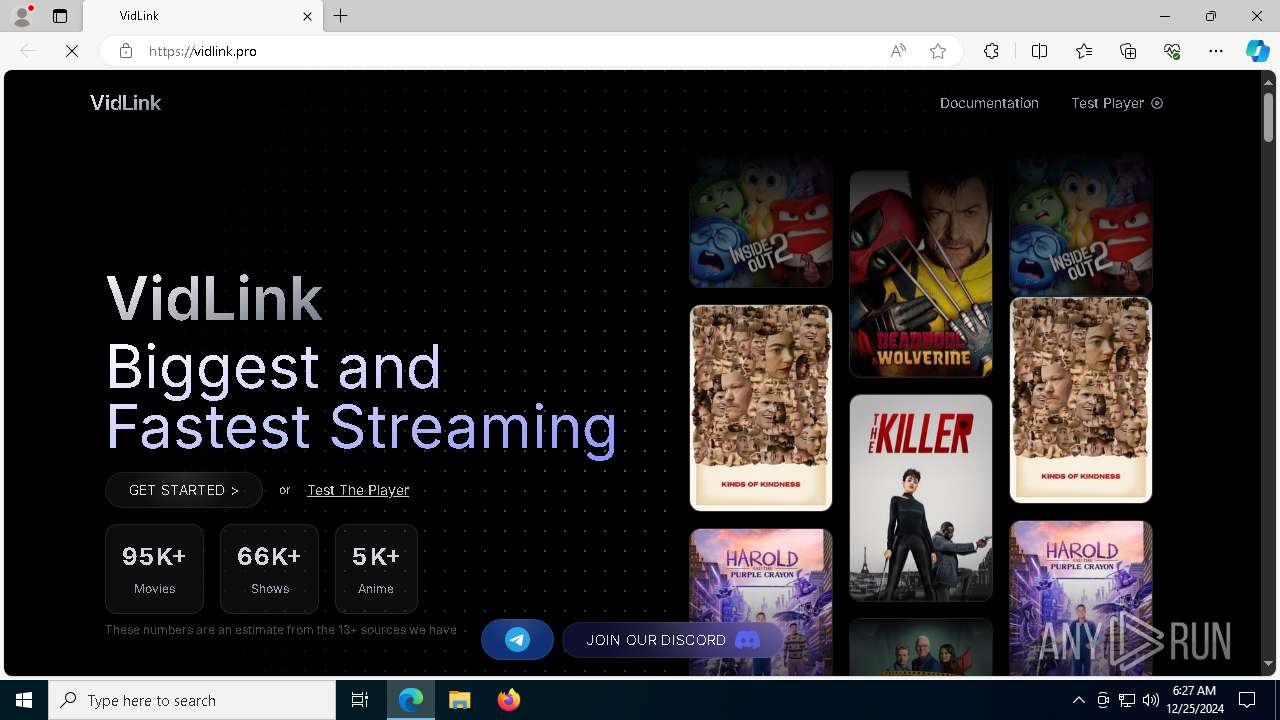Open the notification center icon
This screenshot has width=1280, height=720.
click(1247, 700)
